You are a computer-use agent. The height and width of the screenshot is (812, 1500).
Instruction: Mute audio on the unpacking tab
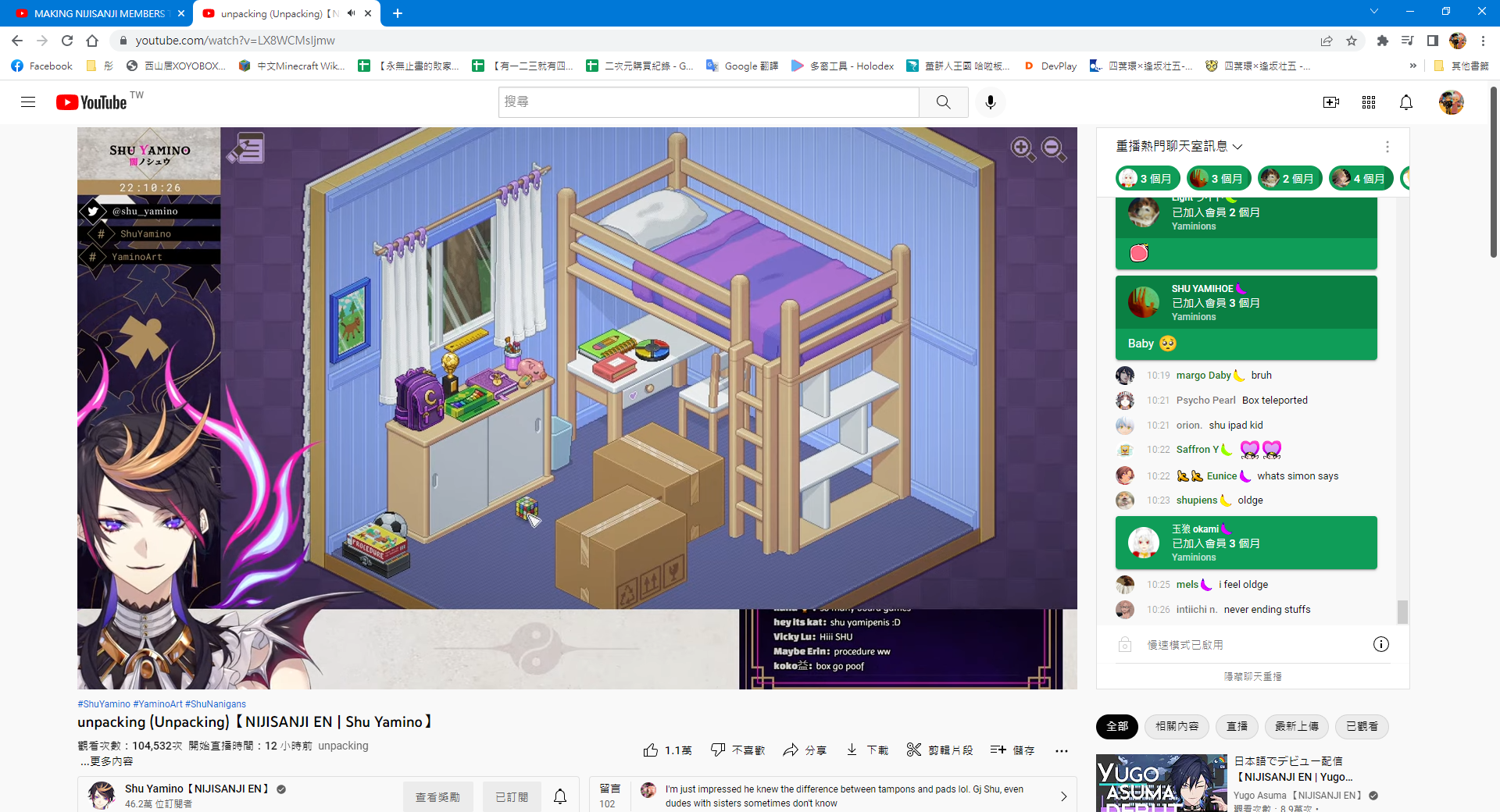(x=352, y=13)
